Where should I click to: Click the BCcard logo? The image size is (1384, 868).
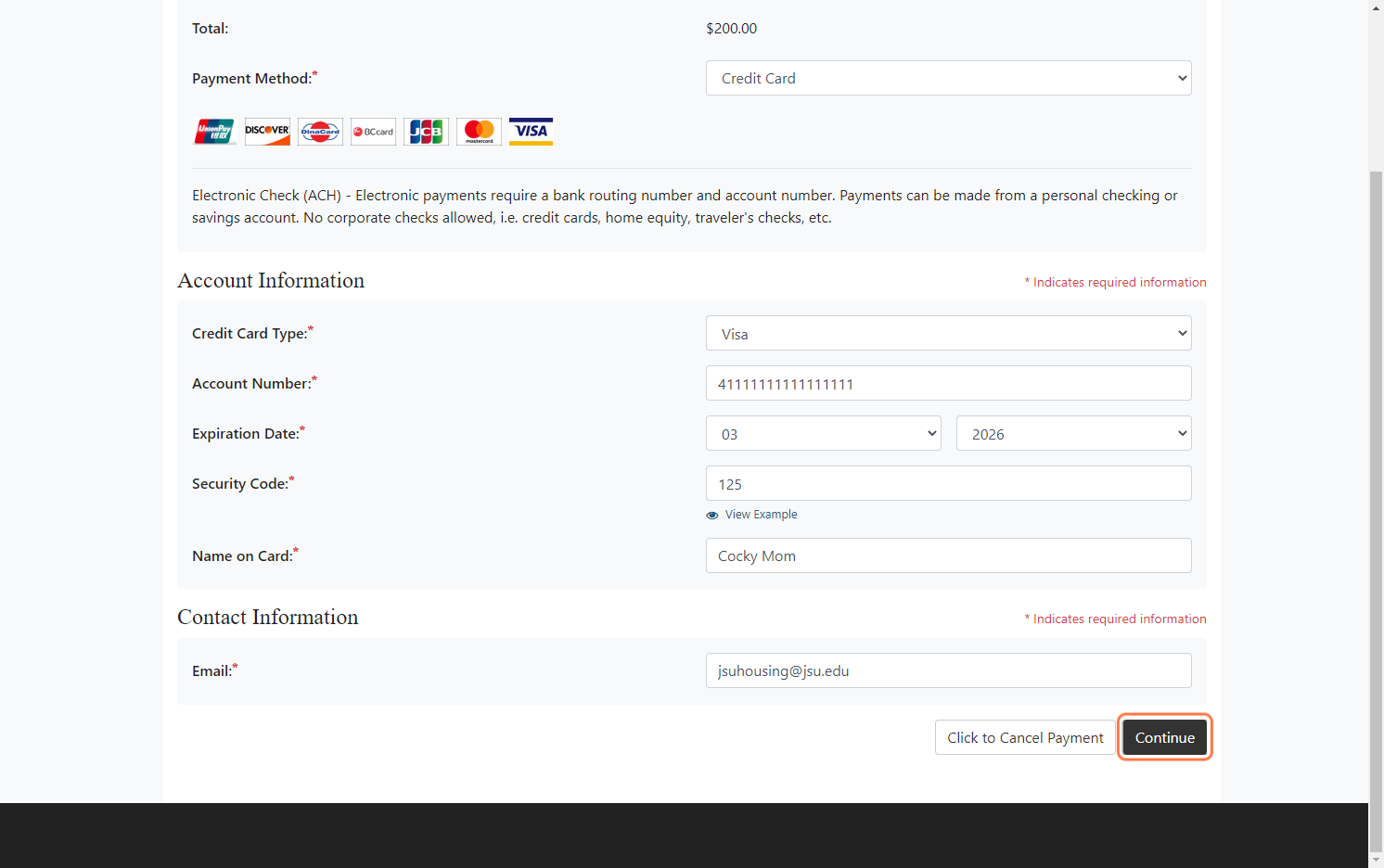coord(373,132)
